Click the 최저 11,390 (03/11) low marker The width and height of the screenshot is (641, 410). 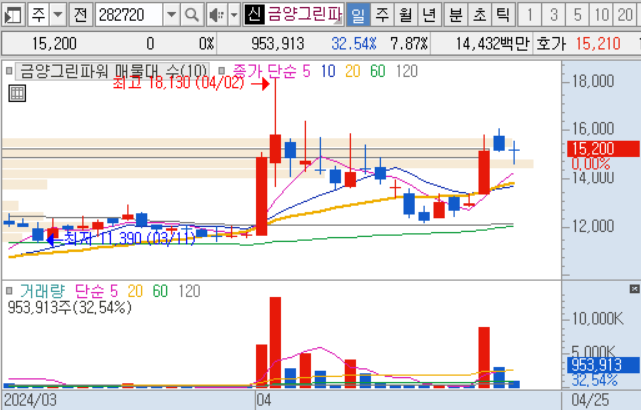coord(122,238)
